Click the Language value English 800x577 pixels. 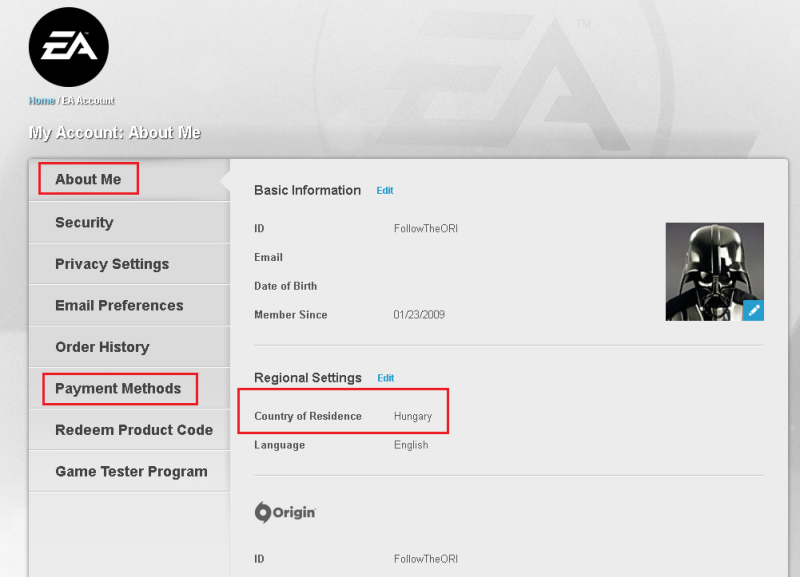(x=411, y=445)
